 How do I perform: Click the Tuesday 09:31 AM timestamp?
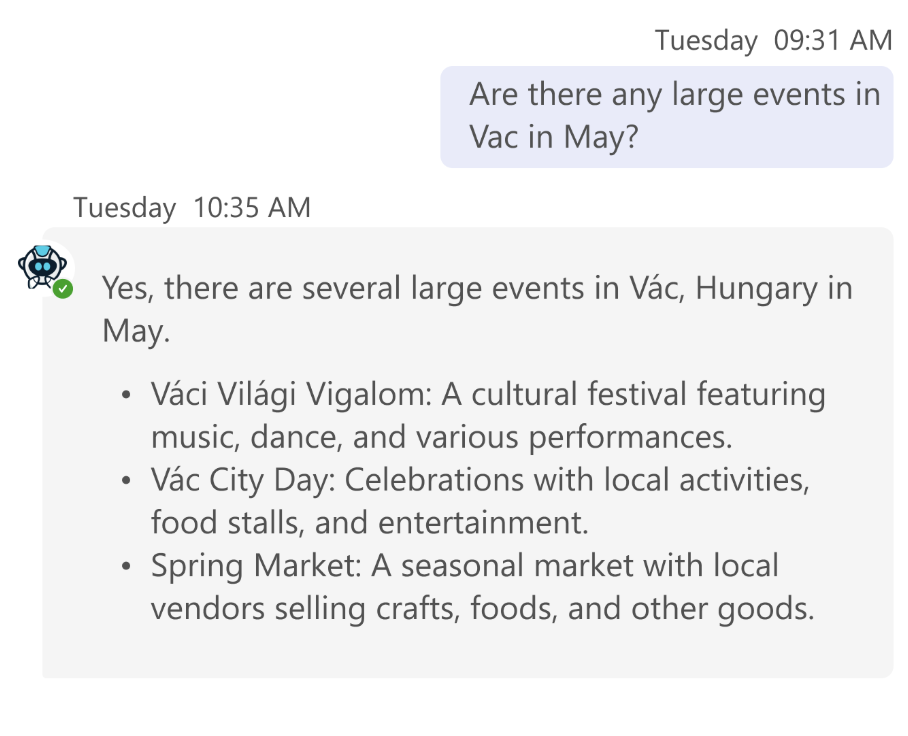coord(773,41)
